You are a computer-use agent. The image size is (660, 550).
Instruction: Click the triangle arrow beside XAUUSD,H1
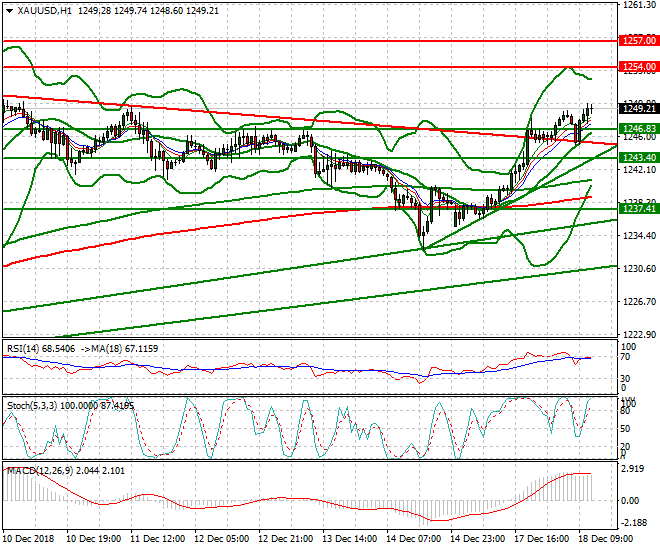pyautogui.click(x=10, y=11)
